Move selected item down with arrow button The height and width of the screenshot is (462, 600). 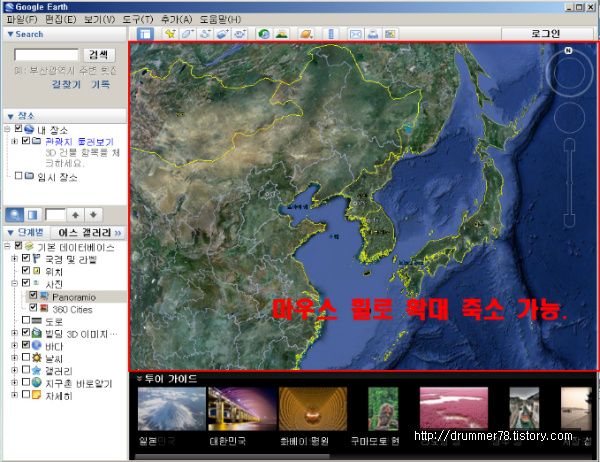[93, 215]
